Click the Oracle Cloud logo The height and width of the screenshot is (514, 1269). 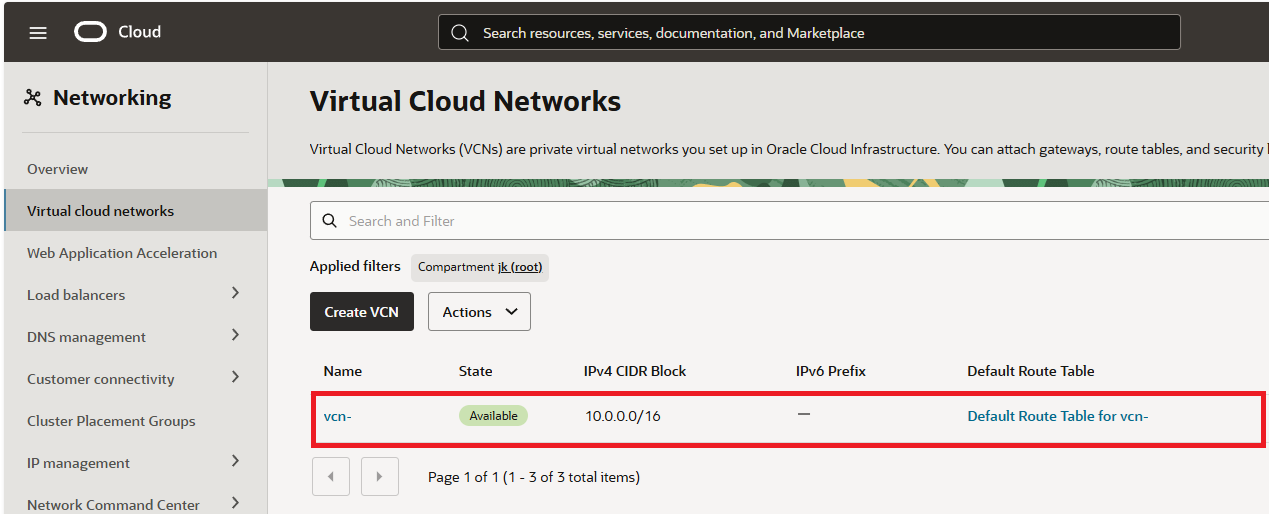tap(90, 32)
